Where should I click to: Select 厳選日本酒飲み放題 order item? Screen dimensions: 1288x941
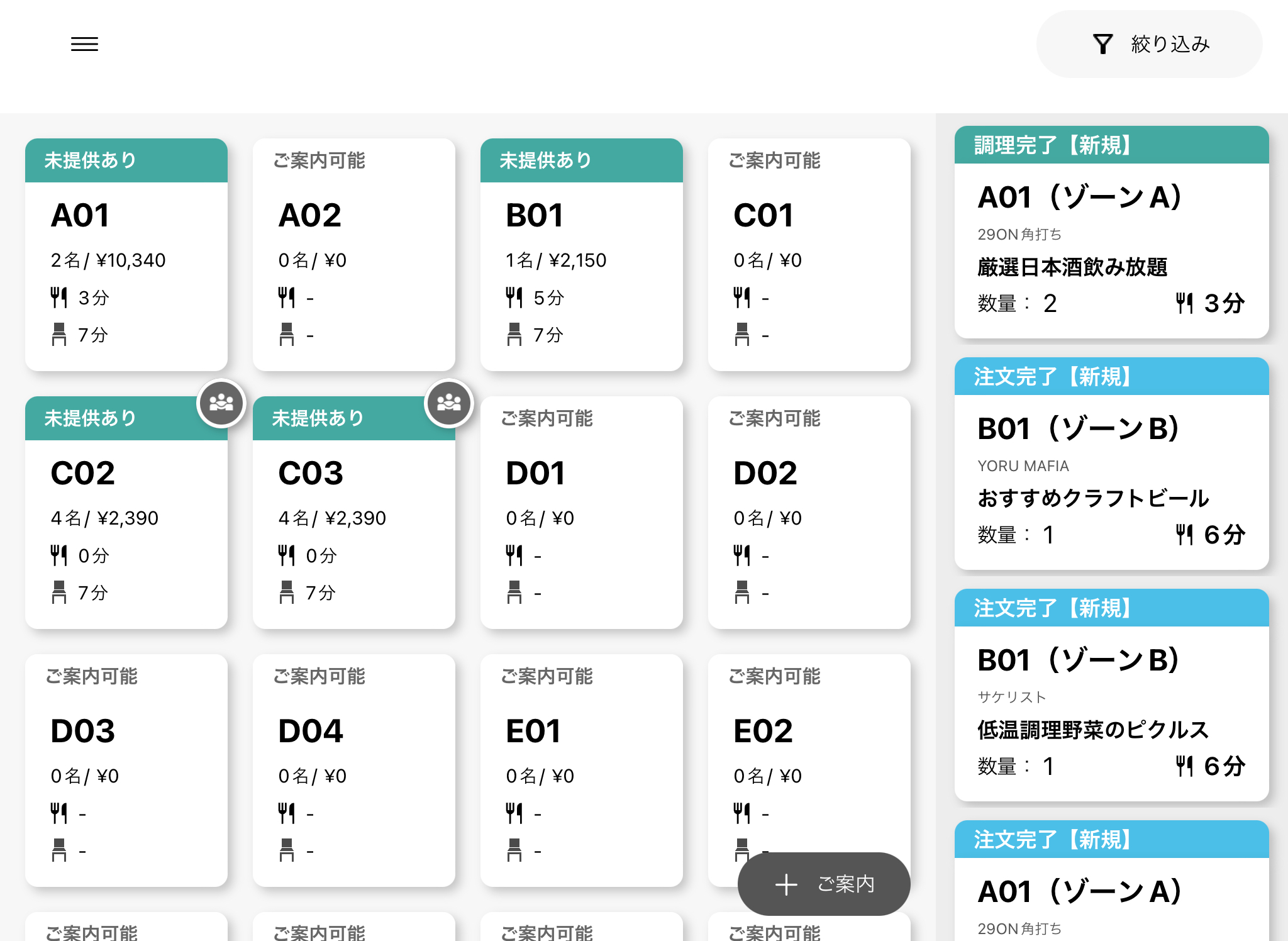point(1072,267)
